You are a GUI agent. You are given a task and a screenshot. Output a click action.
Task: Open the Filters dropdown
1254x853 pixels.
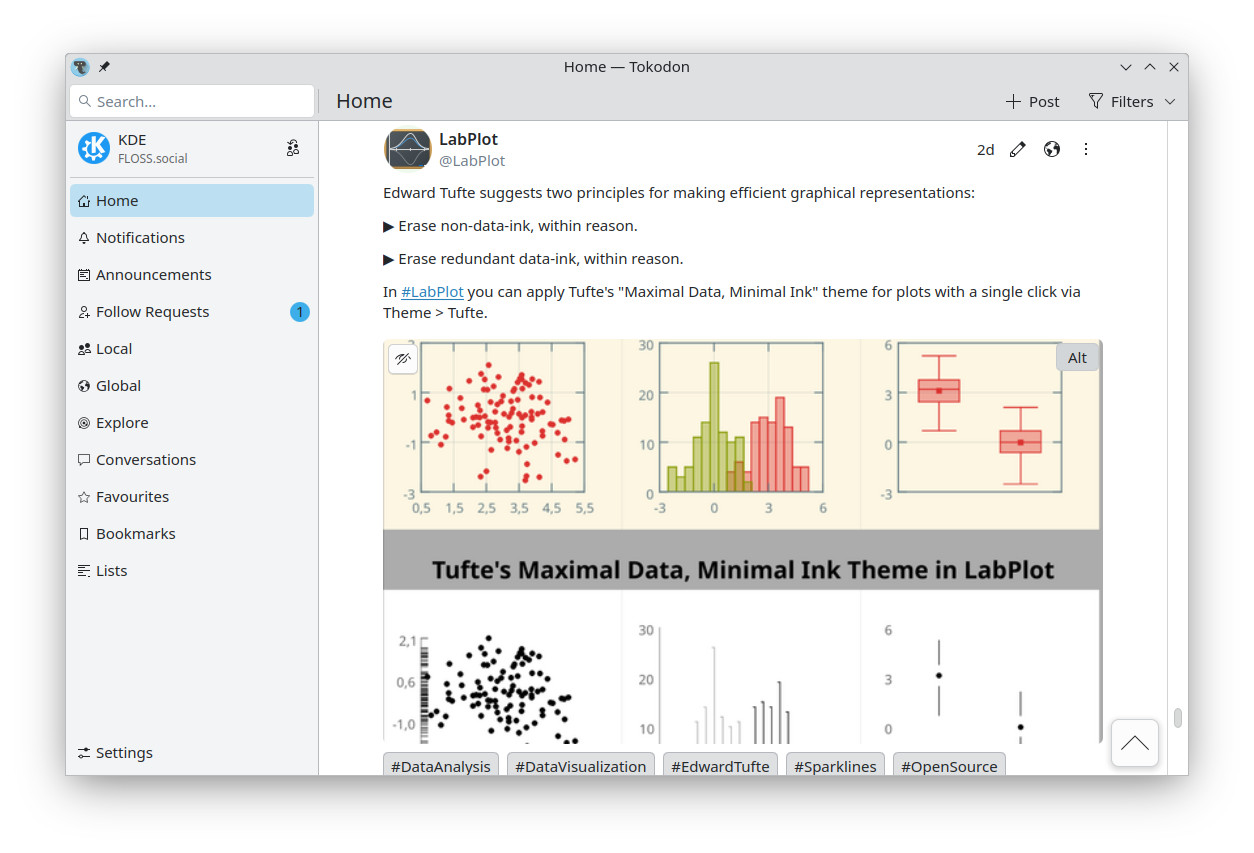pos(1132,102)
